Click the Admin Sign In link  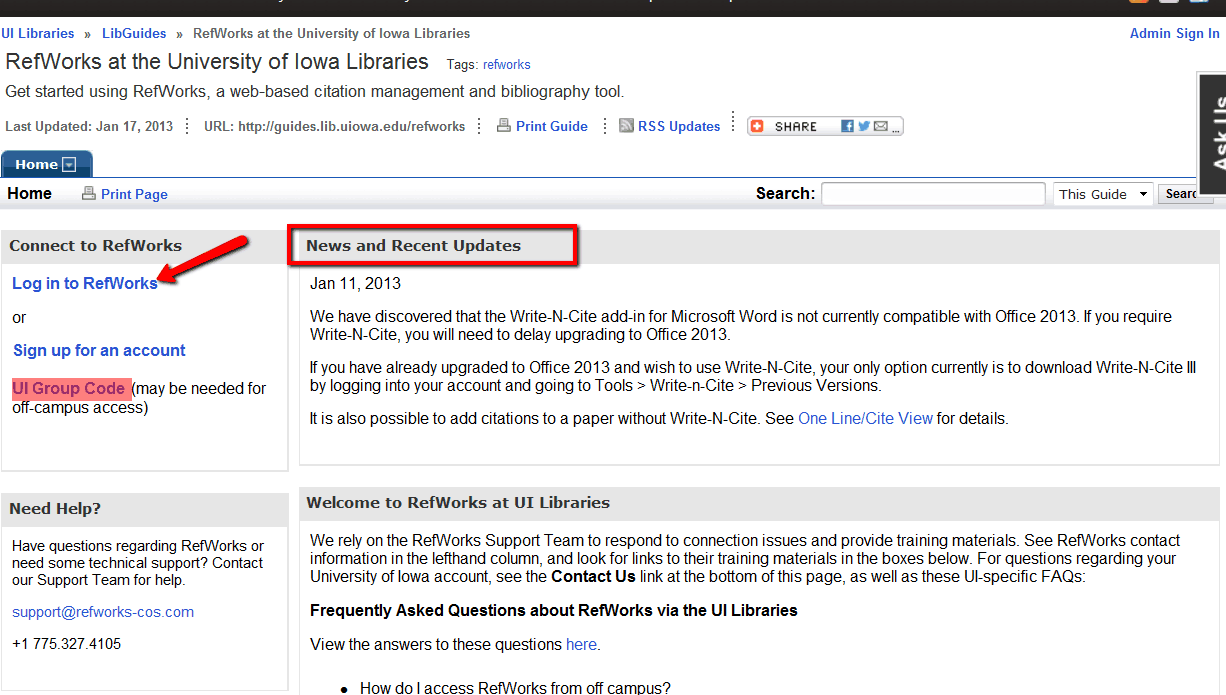click(1174, 34)
